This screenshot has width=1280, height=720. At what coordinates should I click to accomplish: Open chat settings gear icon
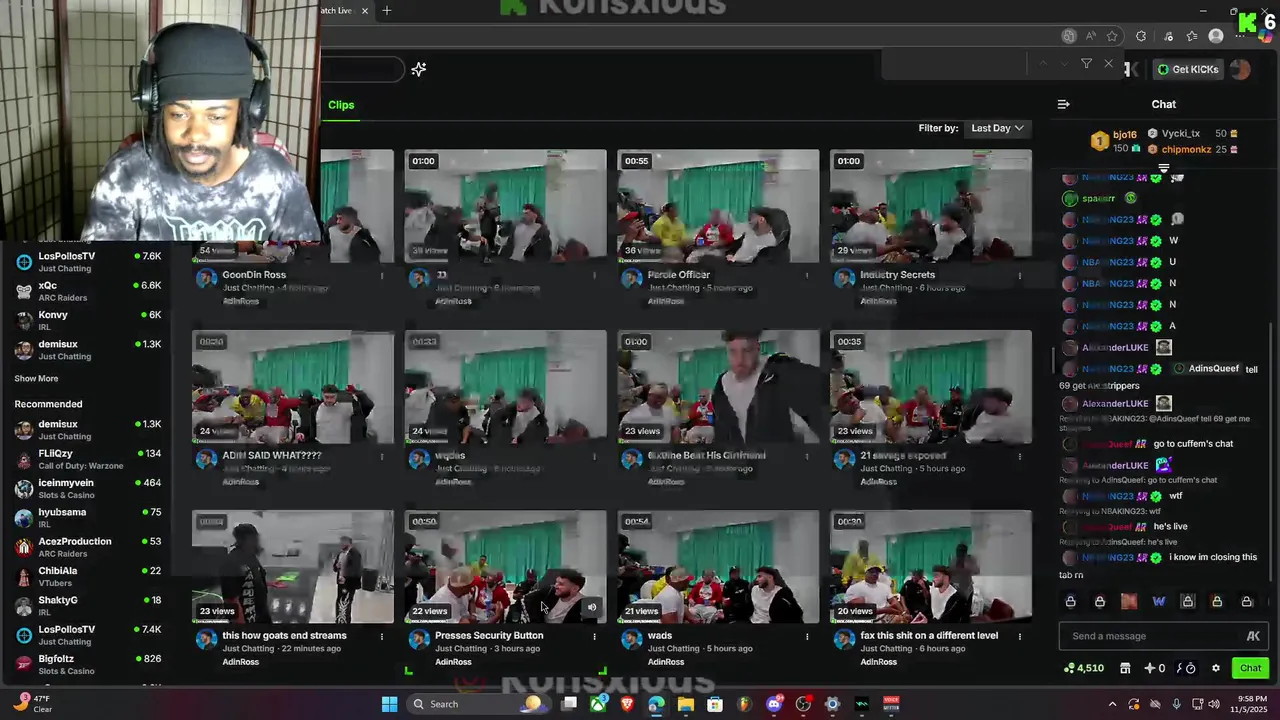click(1216, 668)
